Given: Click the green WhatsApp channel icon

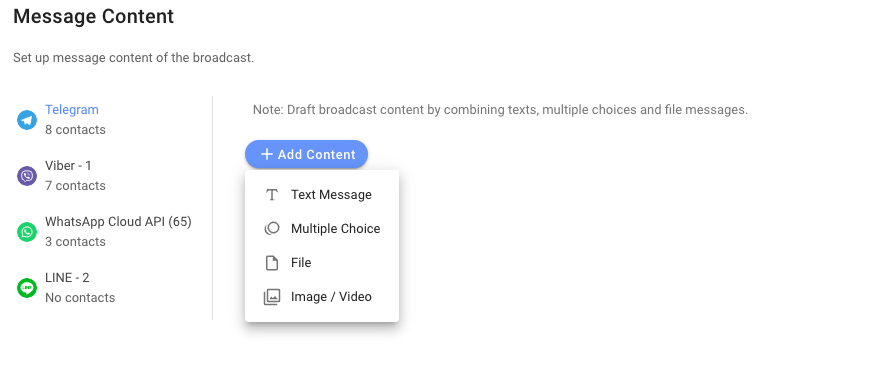Looking at the screenshot, I should pos(27,232).
